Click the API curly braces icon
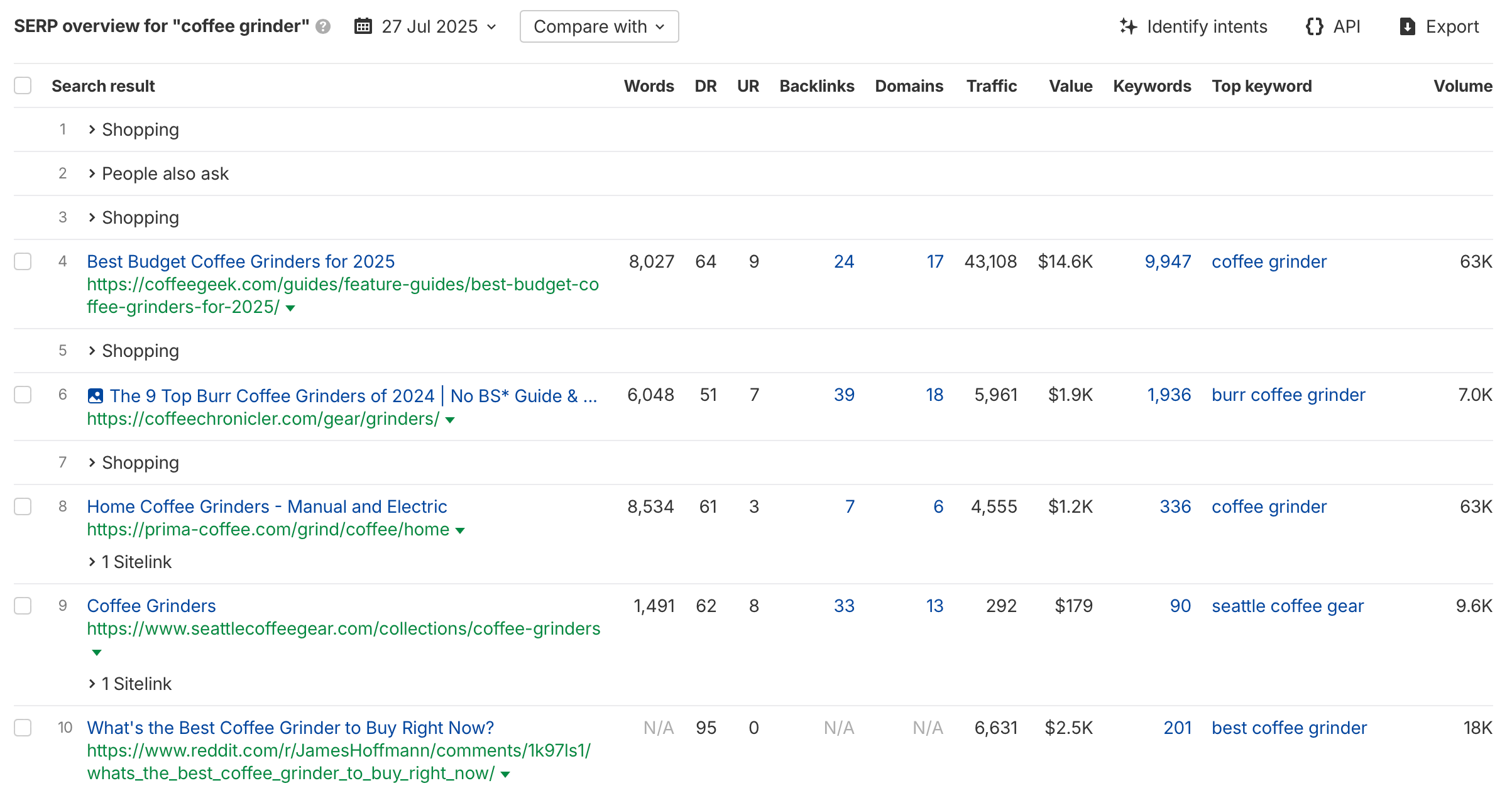The image size is (1512, 793). pos(1314,26)
